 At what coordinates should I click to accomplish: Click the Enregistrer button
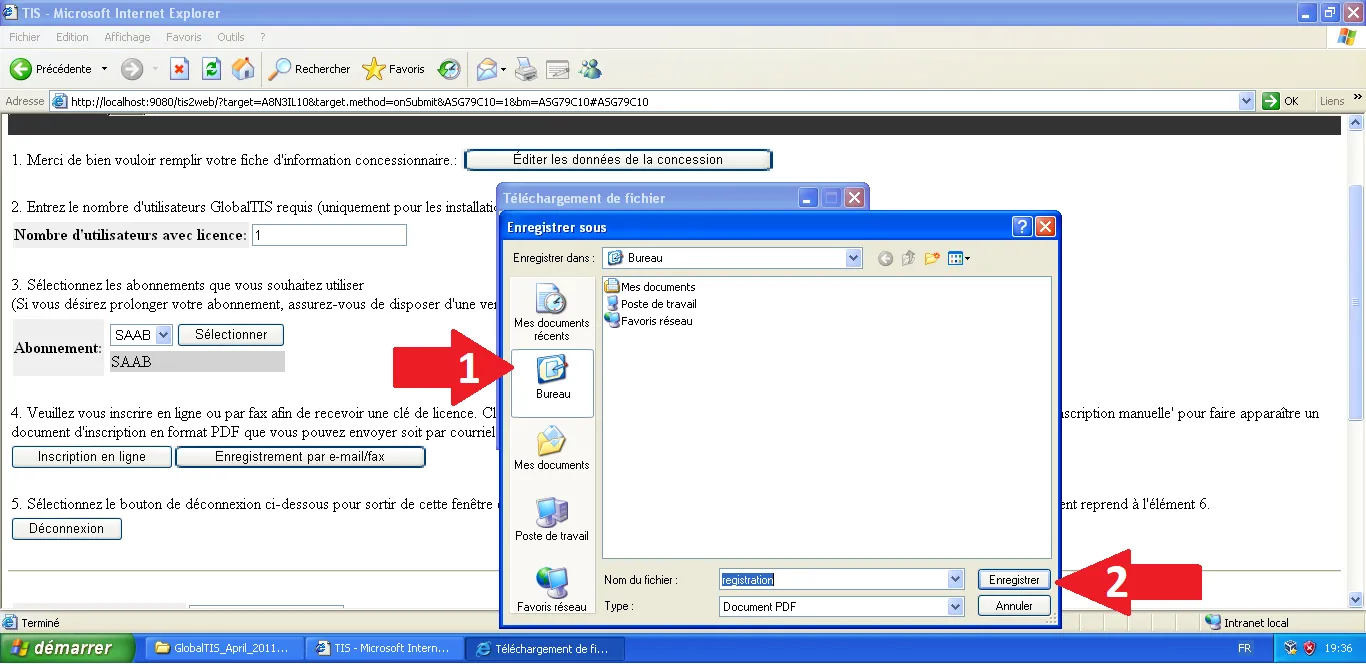(x=1013, y=579)
